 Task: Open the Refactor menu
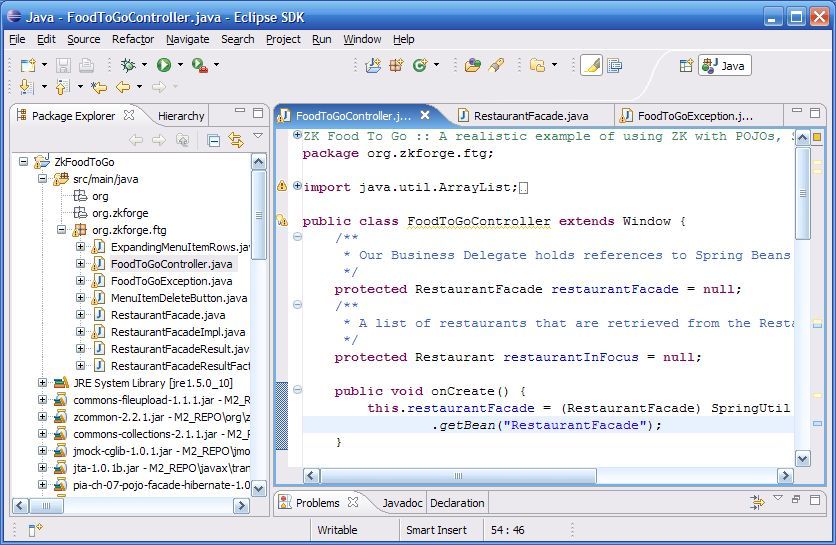133,39
